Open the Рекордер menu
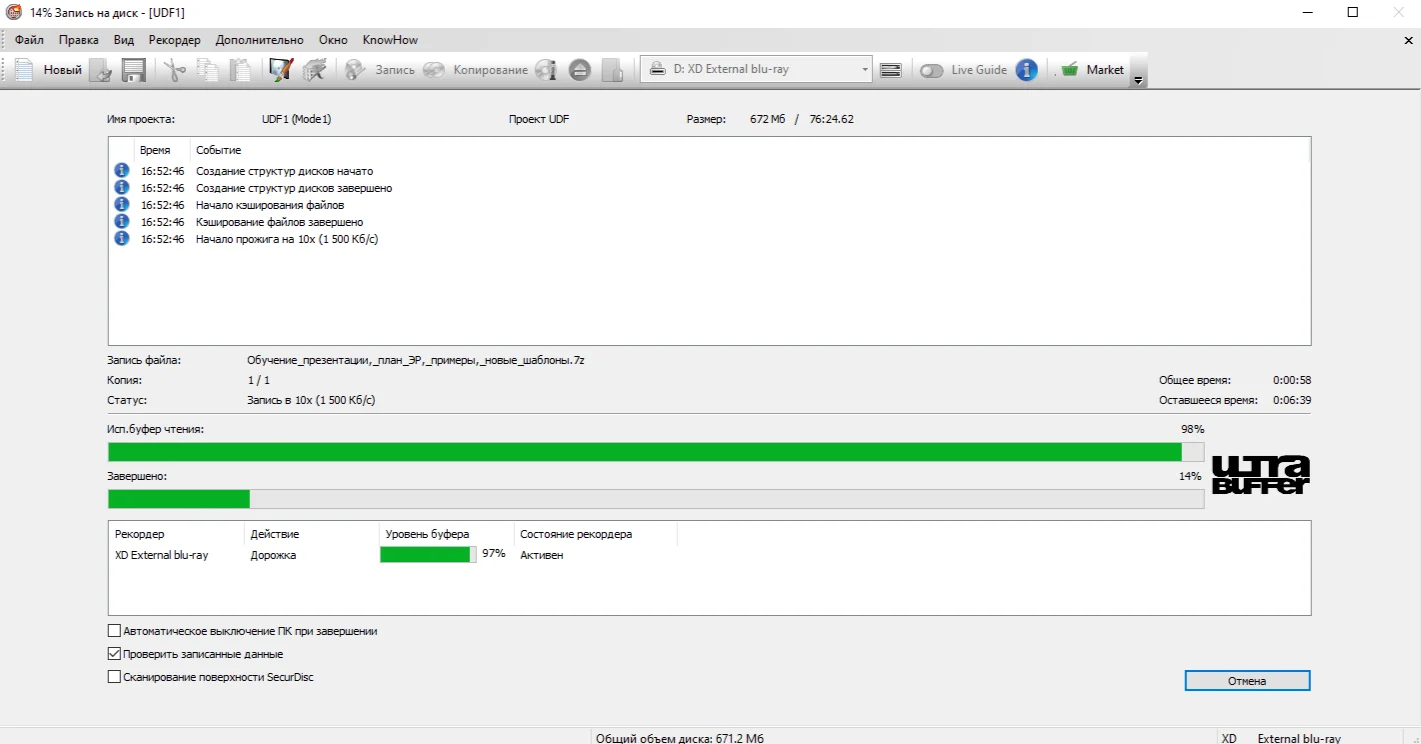The image size is (1421, 744). [175, 40]
